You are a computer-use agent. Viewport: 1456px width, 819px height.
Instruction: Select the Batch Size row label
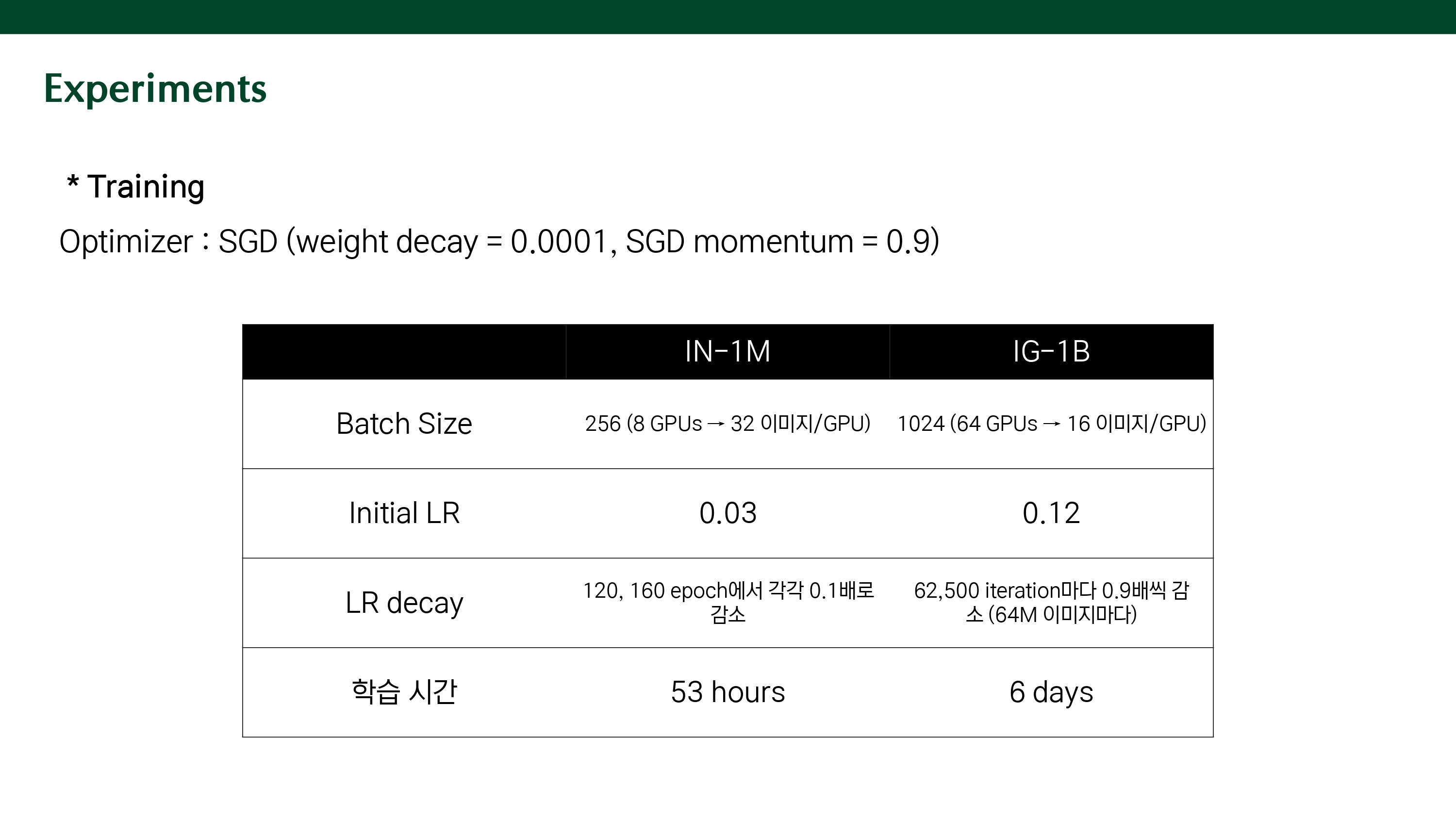click(404, 424)
